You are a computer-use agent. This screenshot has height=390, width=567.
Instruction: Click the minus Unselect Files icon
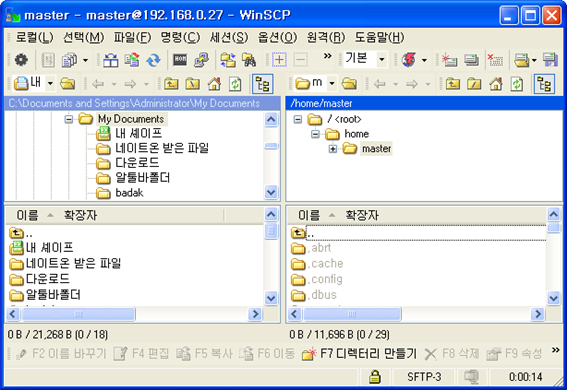pos(300,60)
